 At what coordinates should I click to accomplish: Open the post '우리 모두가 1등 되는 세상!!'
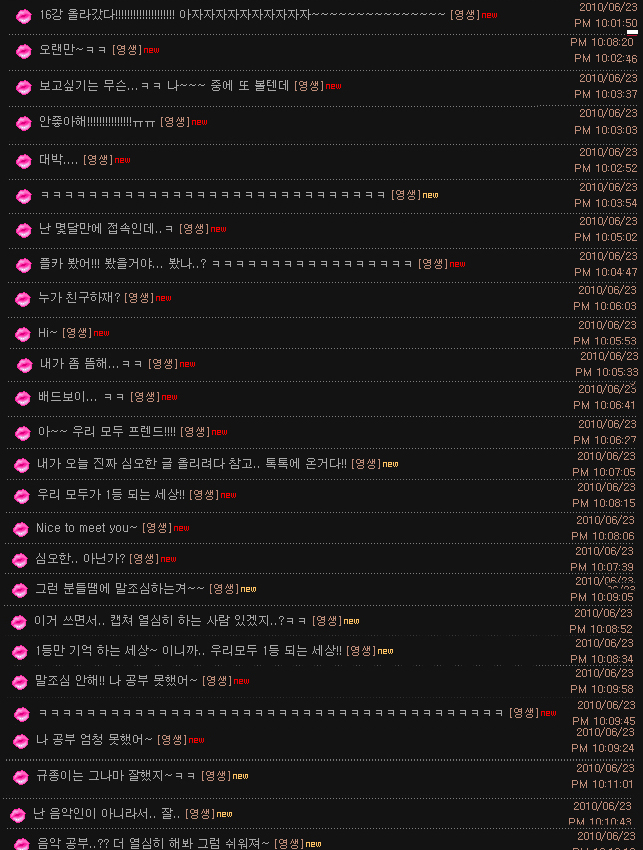tap(111, 494)
